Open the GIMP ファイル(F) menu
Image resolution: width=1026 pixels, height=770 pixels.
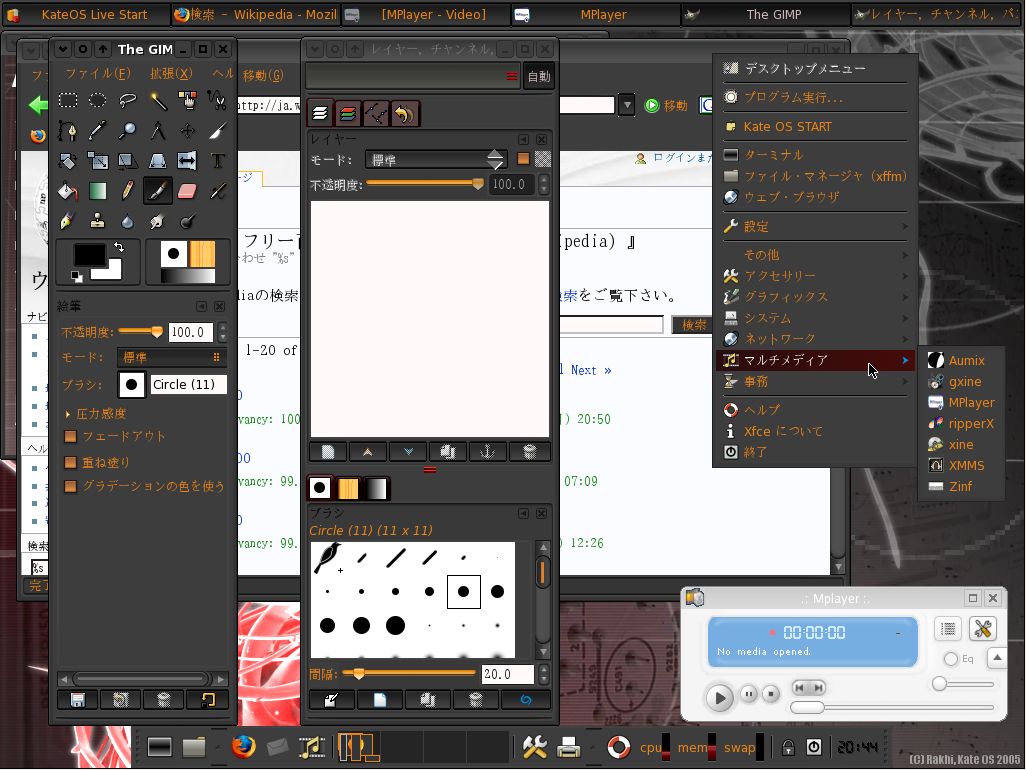(97, 73)
